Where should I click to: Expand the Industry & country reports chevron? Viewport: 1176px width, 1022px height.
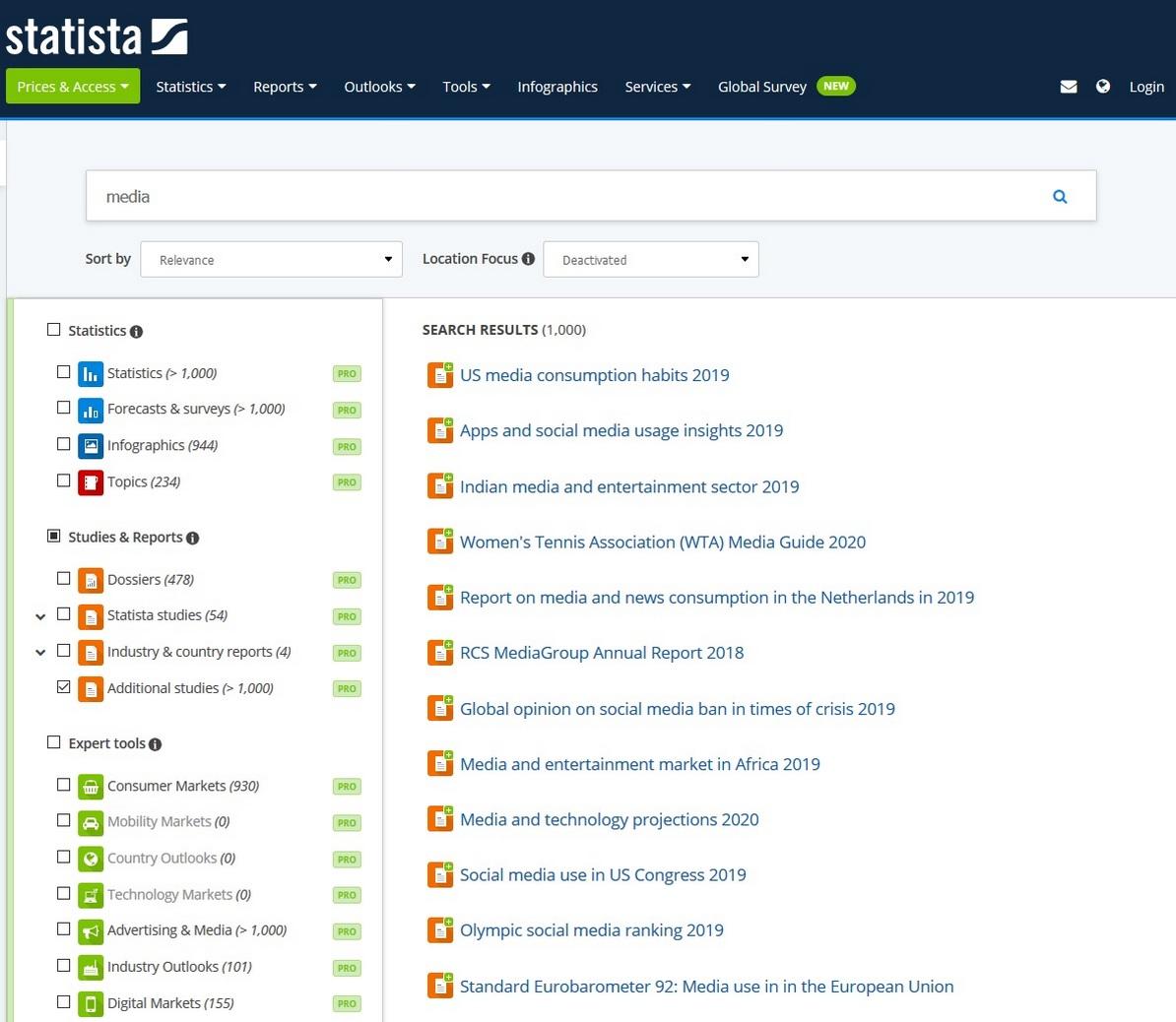pyautogui.click(x=40, y=653)
